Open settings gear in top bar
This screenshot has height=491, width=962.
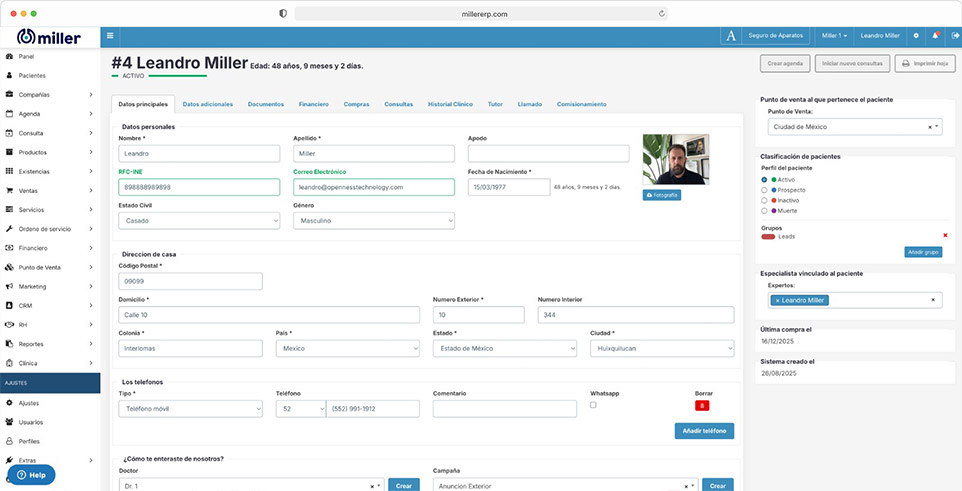(x=916, y=36)
